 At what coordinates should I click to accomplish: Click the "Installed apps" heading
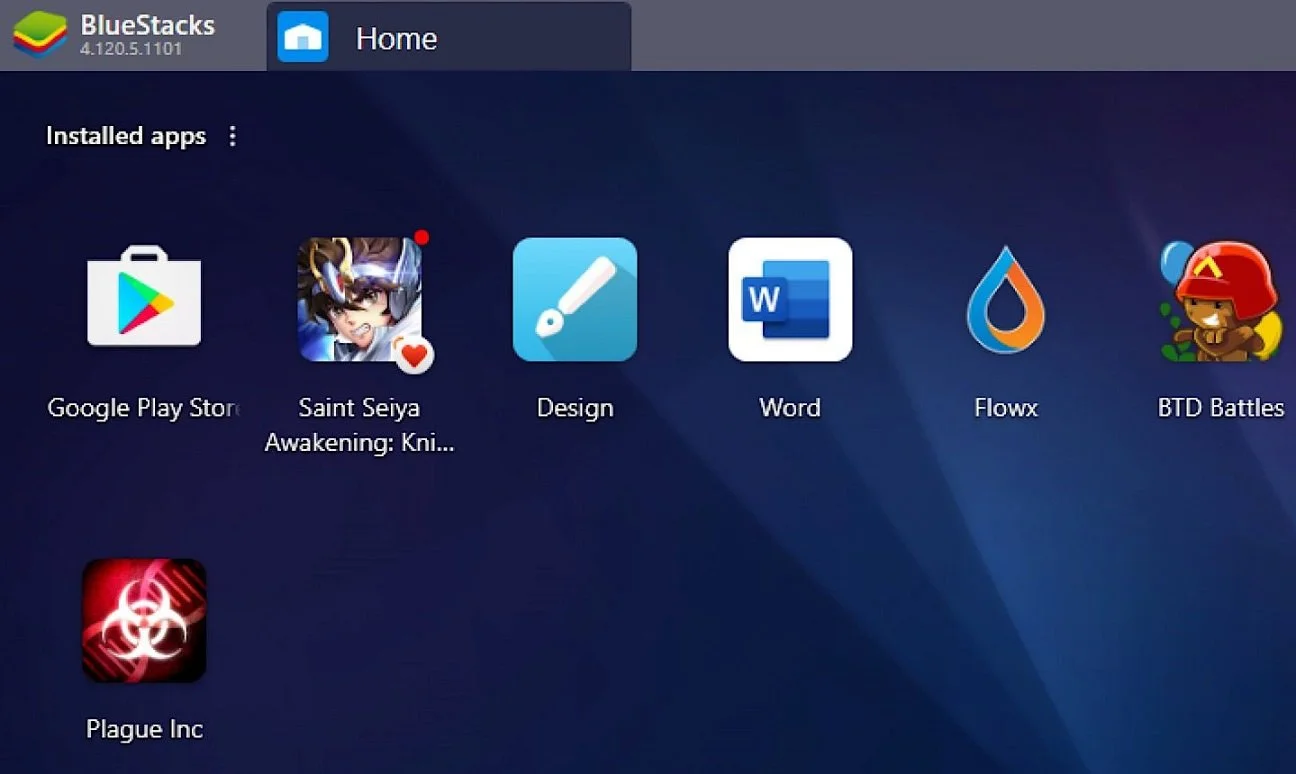click(x=126, y=136)
